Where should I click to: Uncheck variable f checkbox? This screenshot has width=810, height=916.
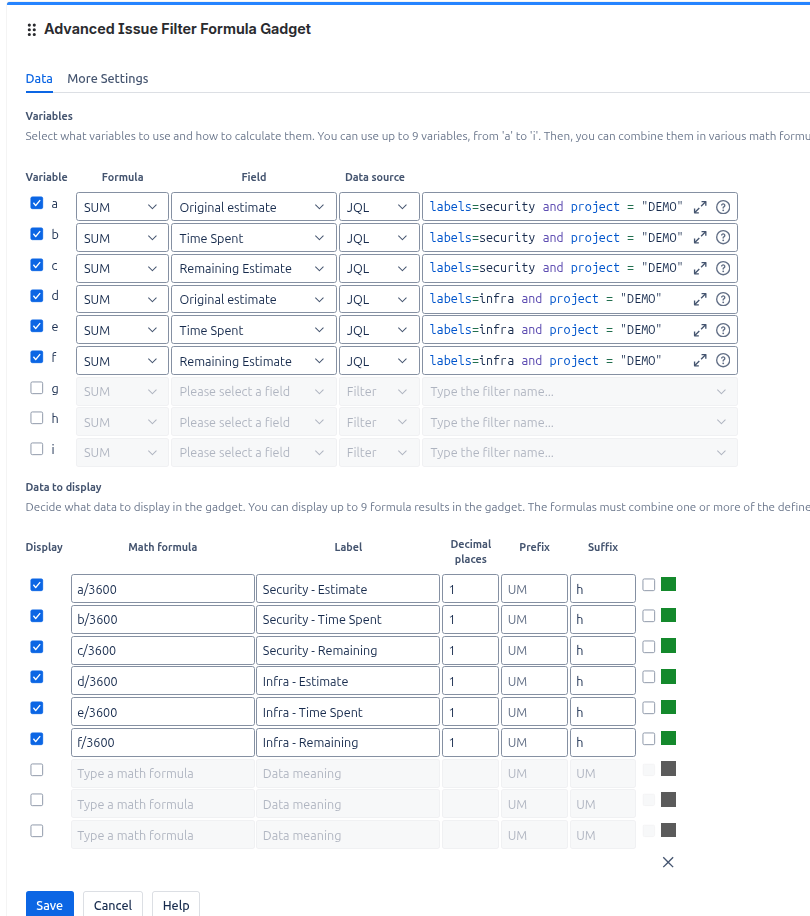tap(37, 357)
